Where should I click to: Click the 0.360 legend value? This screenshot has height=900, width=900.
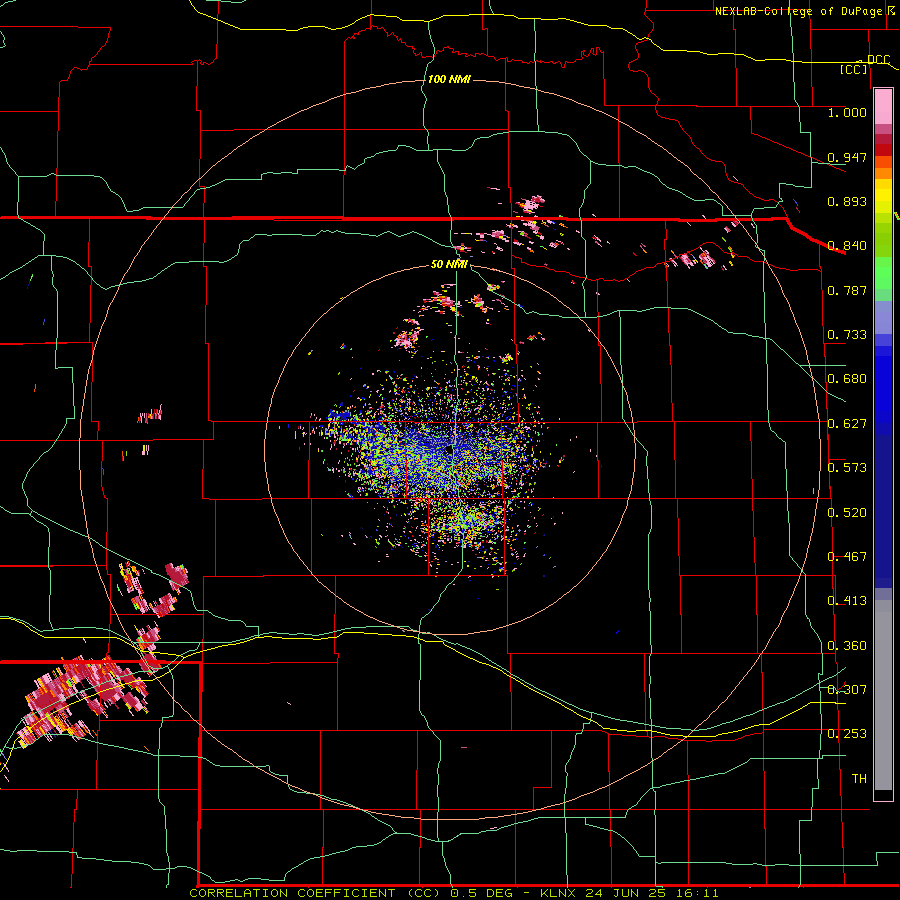(x=847, y=646)
